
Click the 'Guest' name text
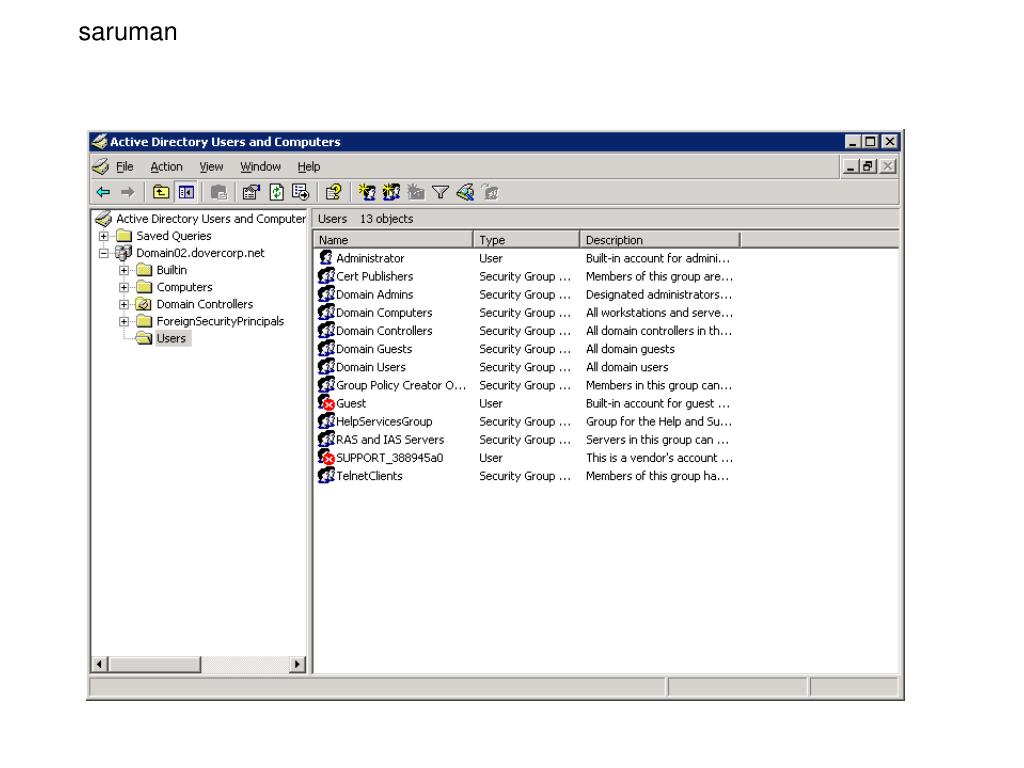(351, 403)
